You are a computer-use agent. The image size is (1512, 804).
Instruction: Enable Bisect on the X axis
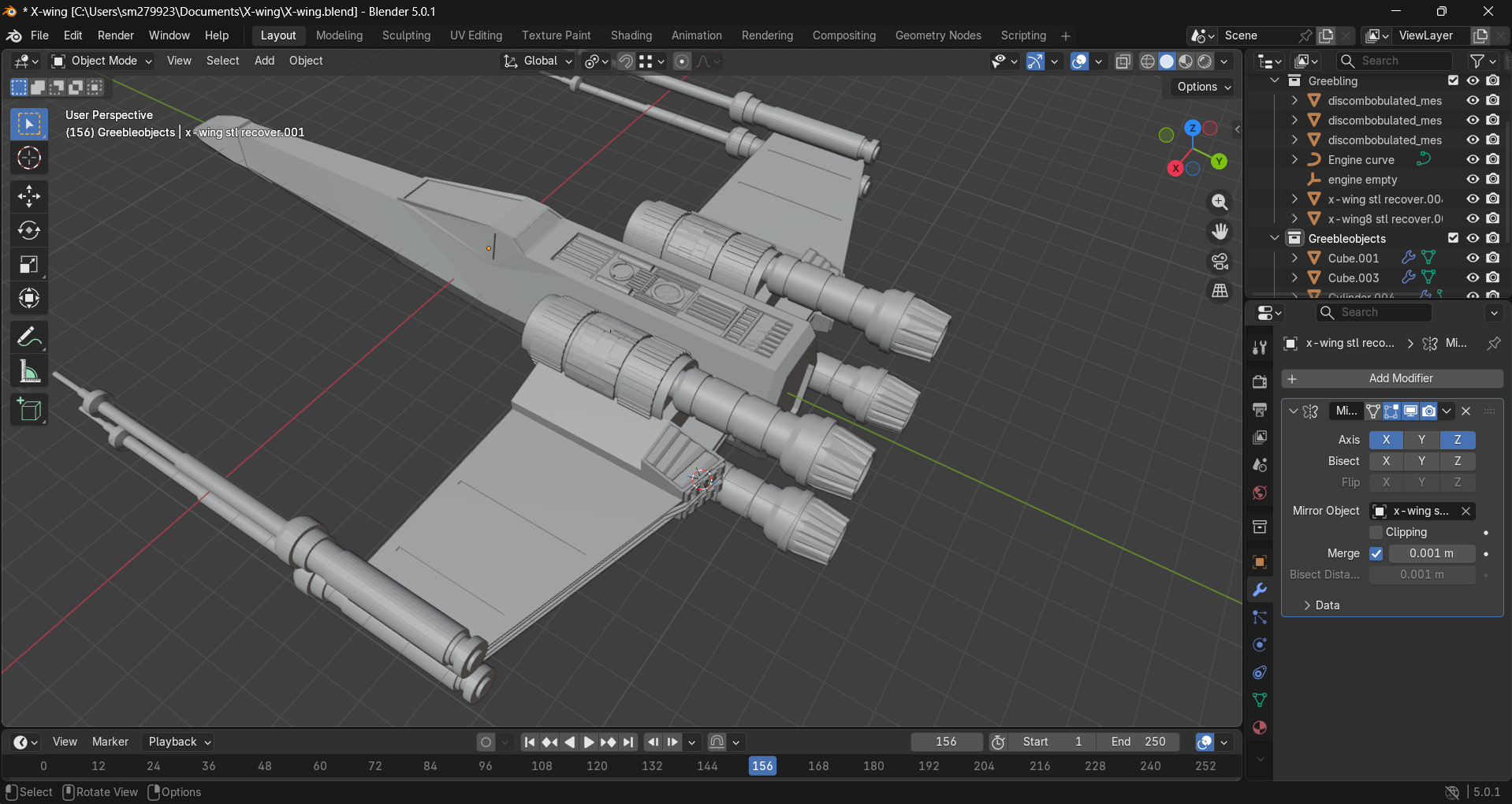(x=1386, y=461)
